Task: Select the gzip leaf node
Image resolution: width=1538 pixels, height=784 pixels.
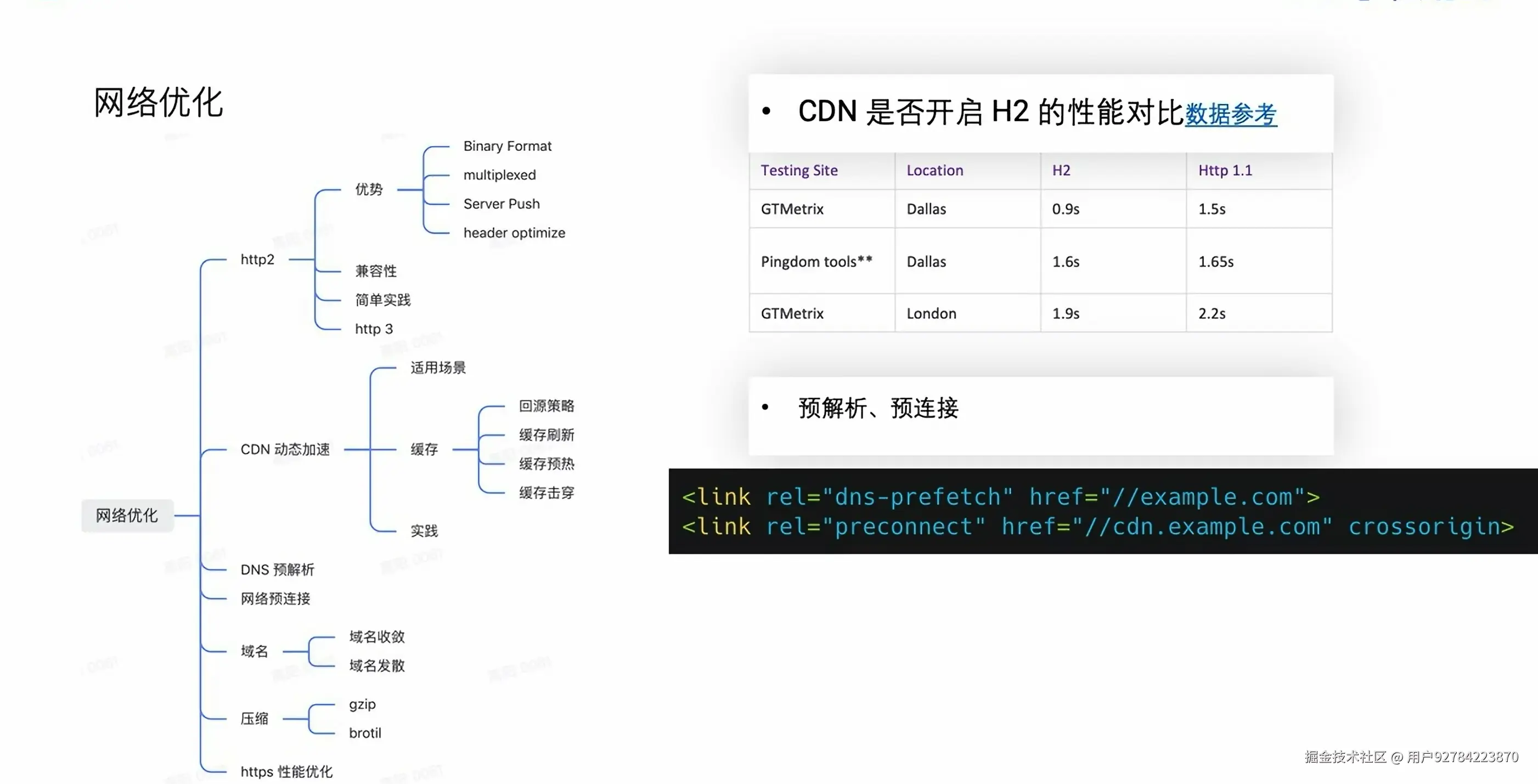Action: click(362, 704)
